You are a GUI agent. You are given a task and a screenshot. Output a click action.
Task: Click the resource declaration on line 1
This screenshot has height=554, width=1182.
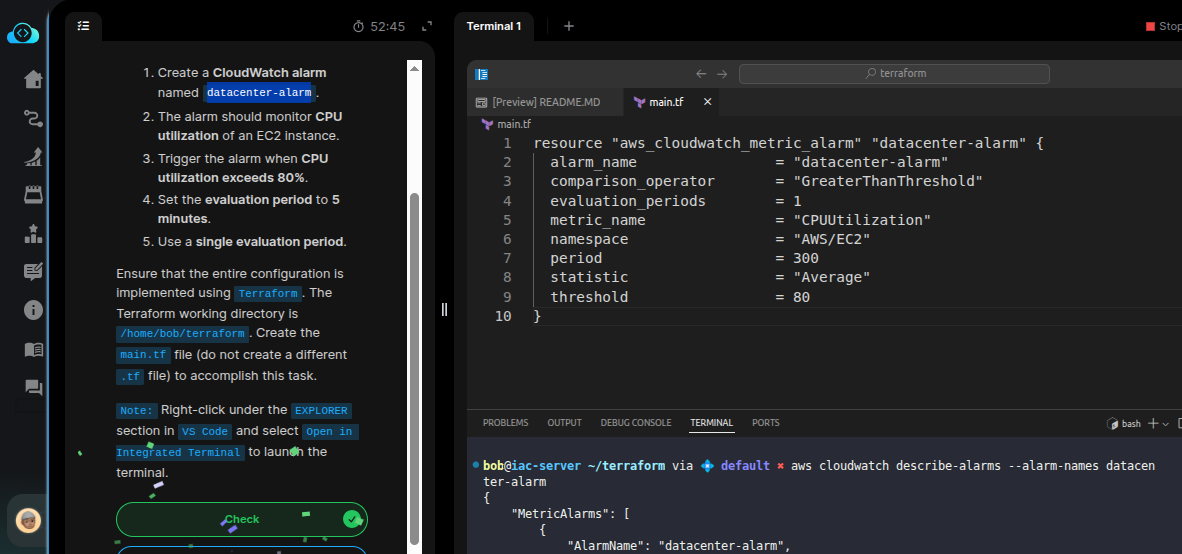pos(788,143)
